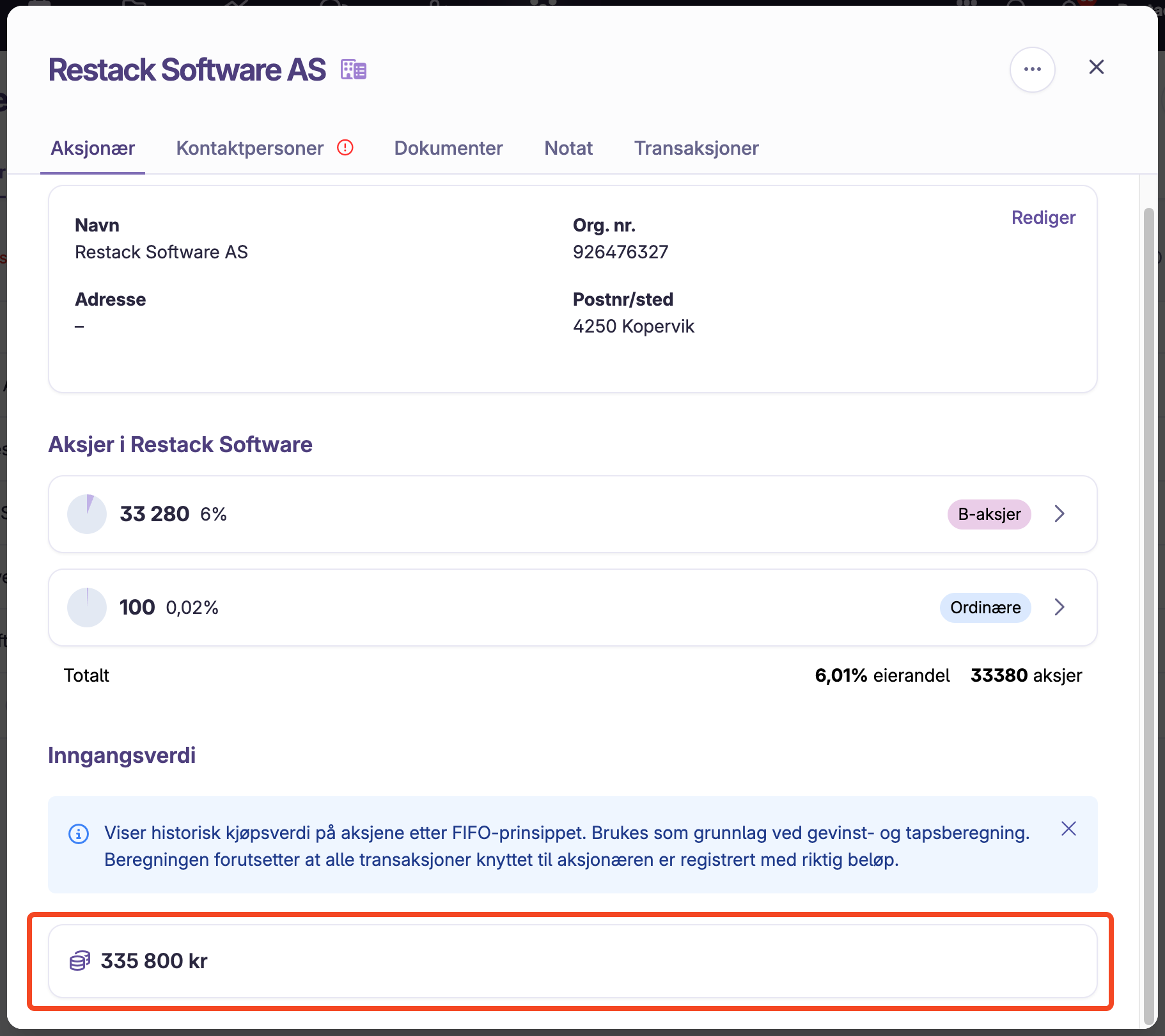Viewport: 1165px width, 1036px height.
Task: Click the company building icon beside the title
Action: (354, 69)
